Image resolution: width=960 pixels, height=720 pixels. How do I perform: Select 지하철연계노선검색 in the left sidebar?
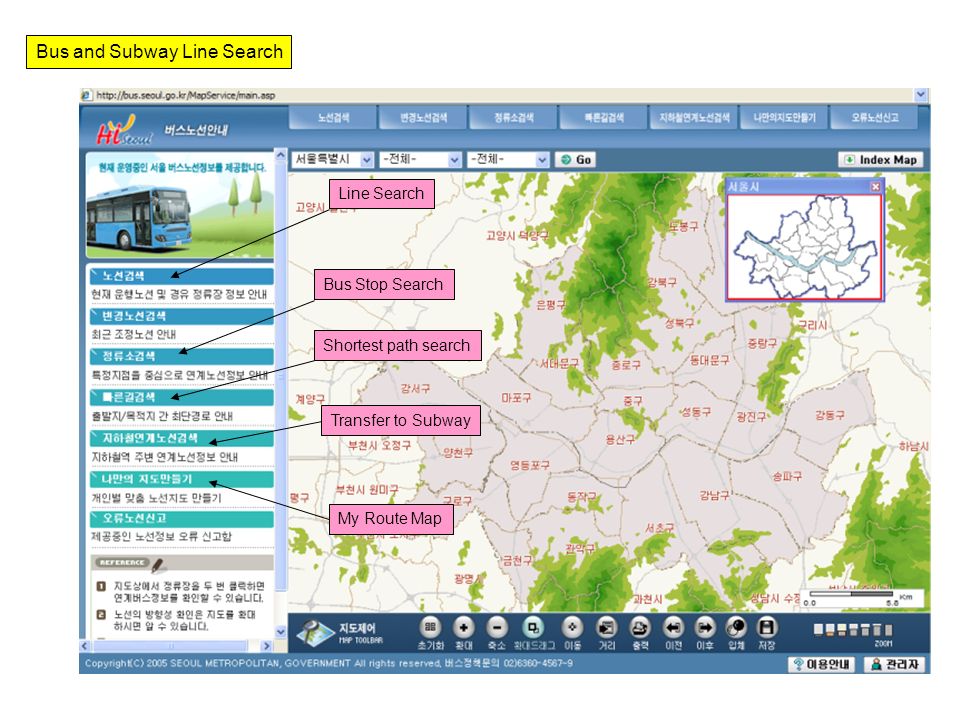click(181, 438)
